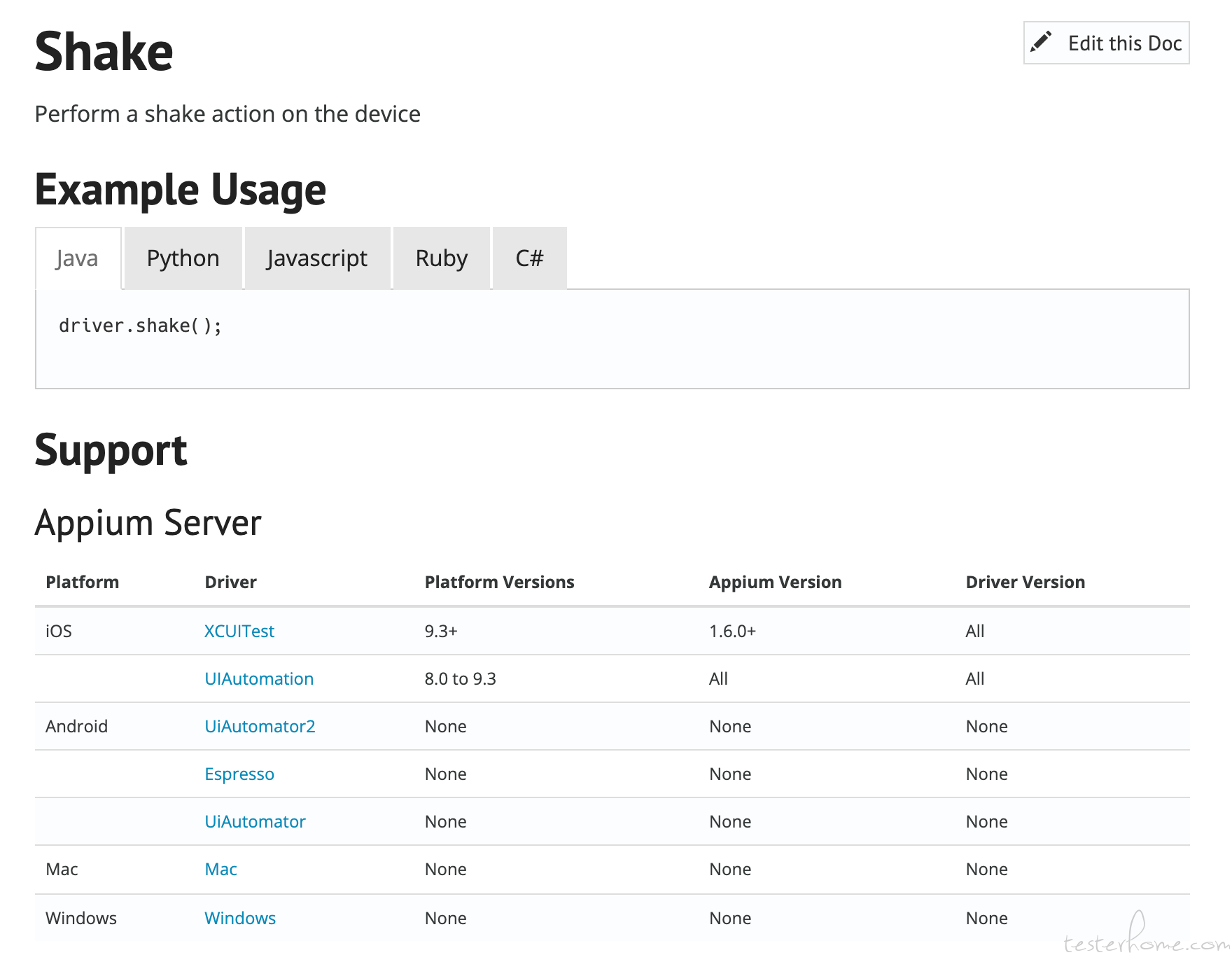Screen dimensions: 1232x969
Task: Click the Example Usage heading
Action: (181, 190)
